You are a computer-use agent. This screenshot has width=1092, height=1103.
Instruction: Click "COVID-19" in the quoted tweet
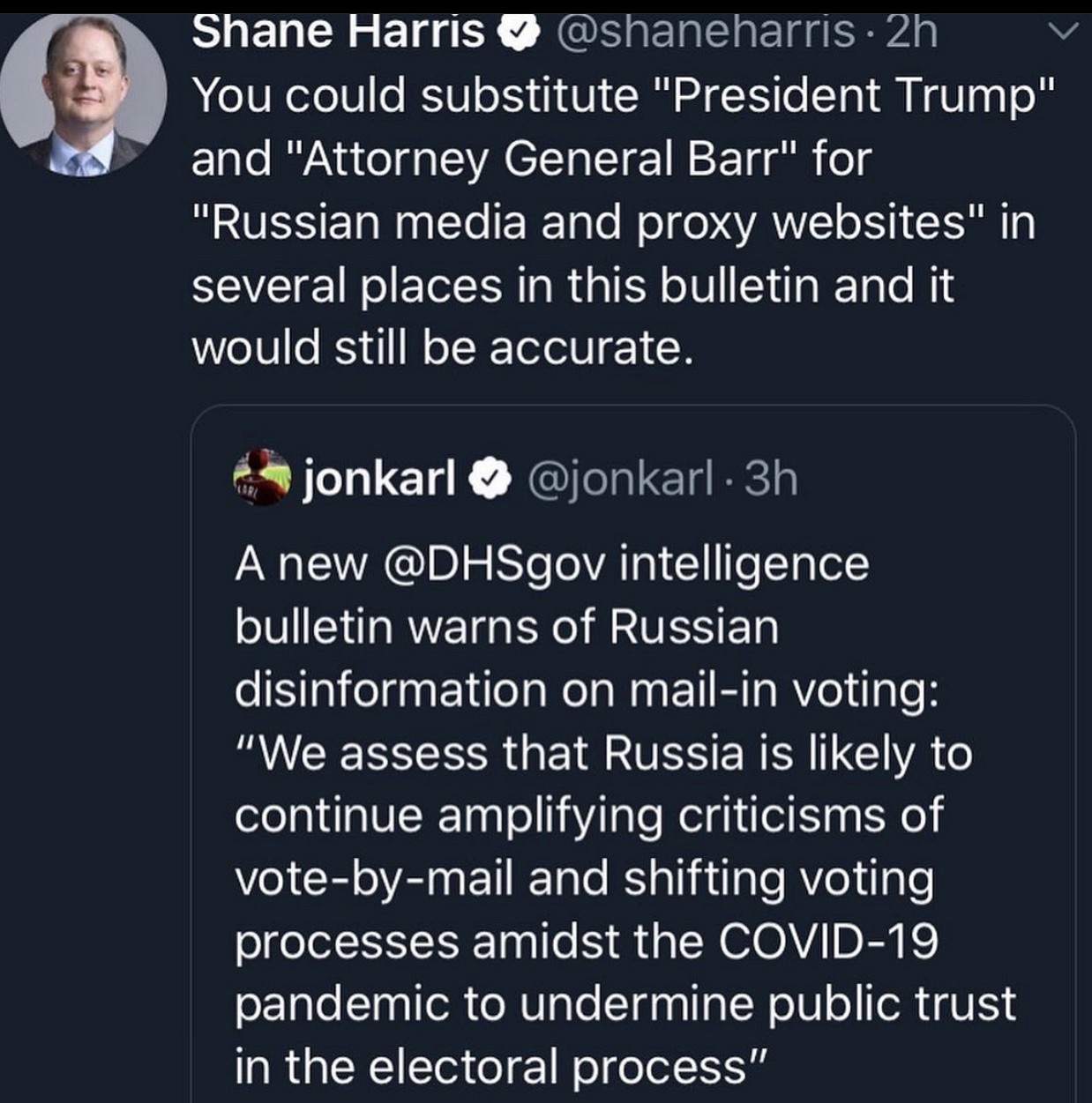(827, 941)
